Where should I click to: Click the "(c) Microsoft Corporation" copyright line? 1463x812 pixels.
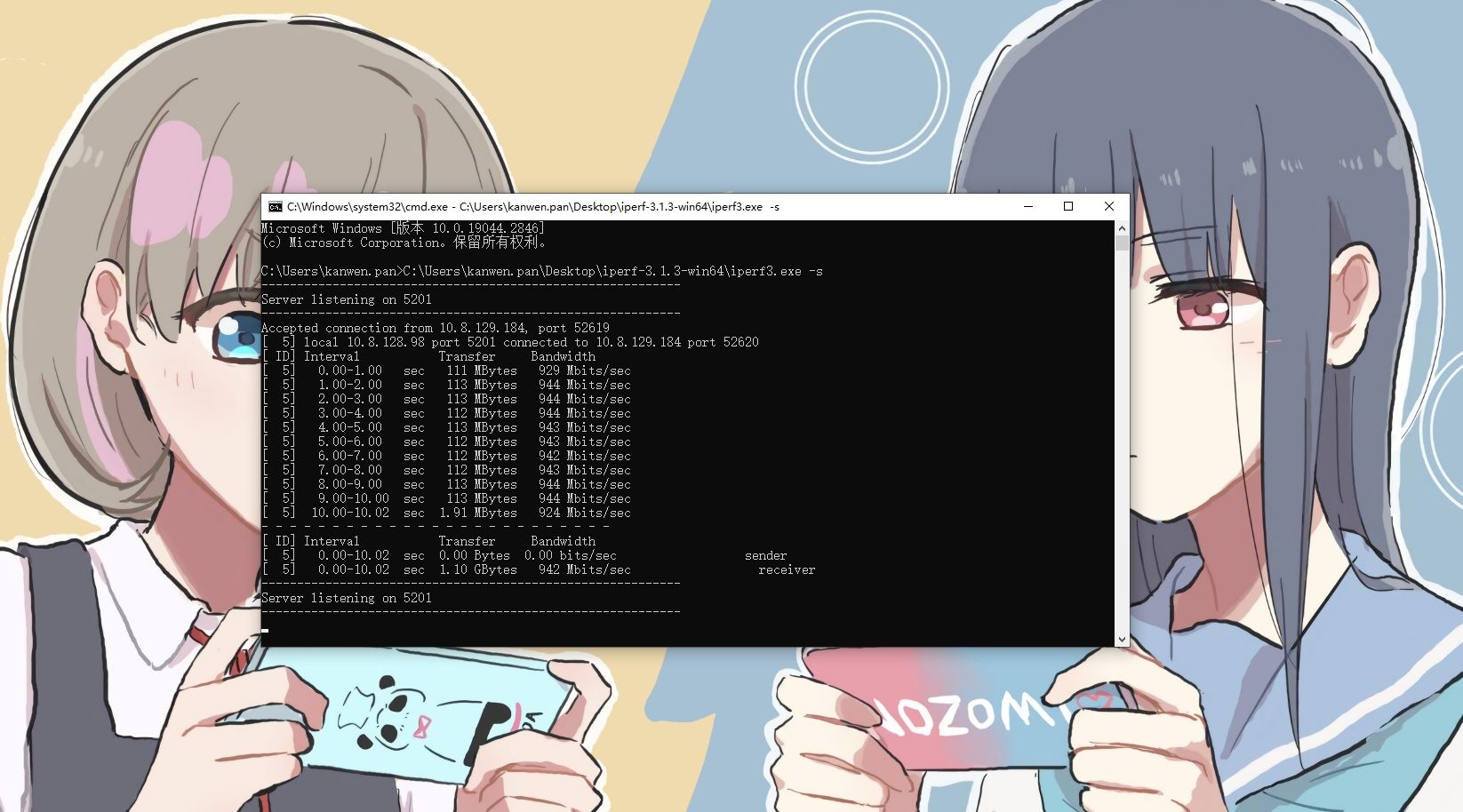tap(404, 243)
